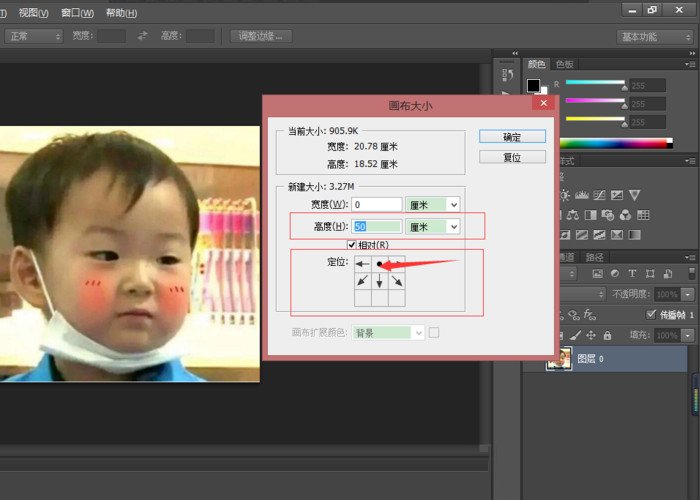
Task: Add a Brightness/Contrast adjustment (sun icon)
Action: click(565, 195)
